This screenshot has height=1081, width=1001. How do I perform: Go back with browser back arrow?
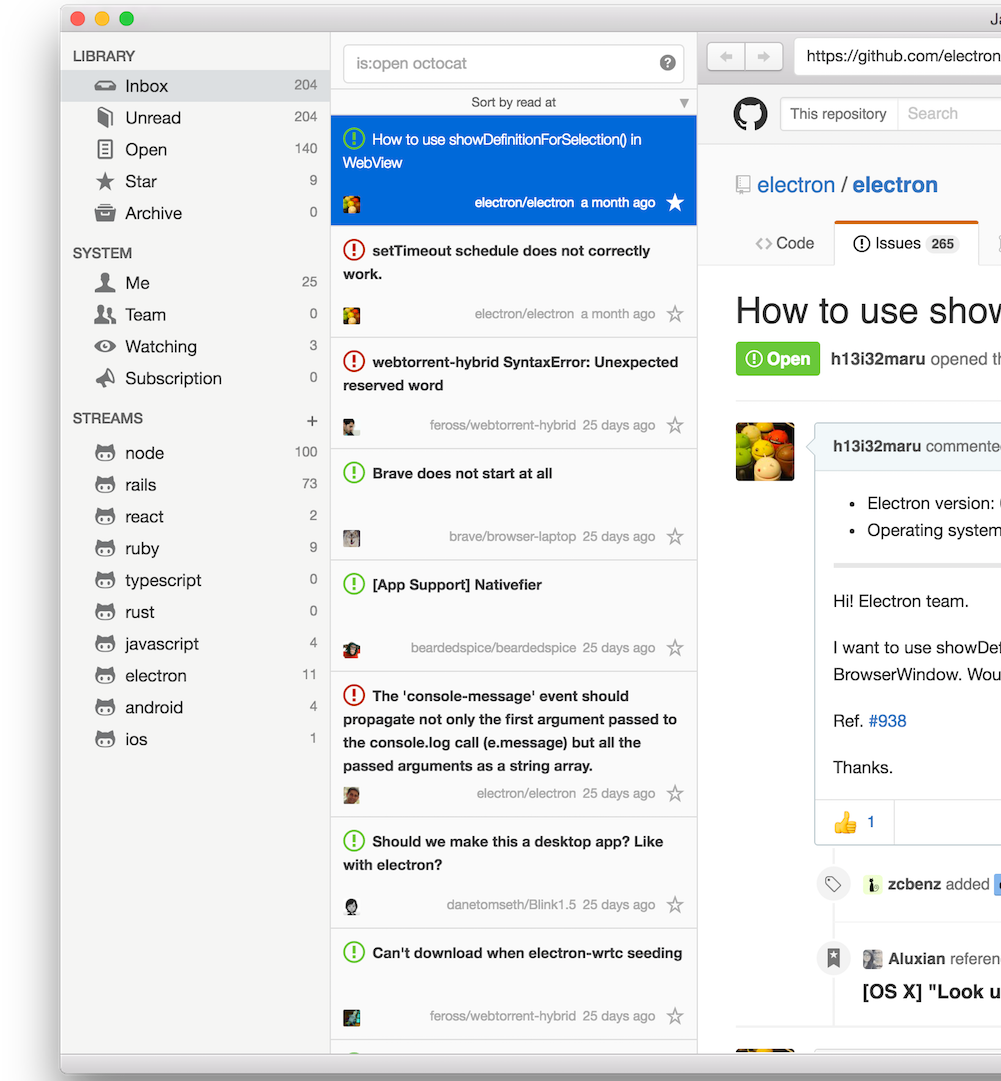pyautogui.click(x=726, y=57)
